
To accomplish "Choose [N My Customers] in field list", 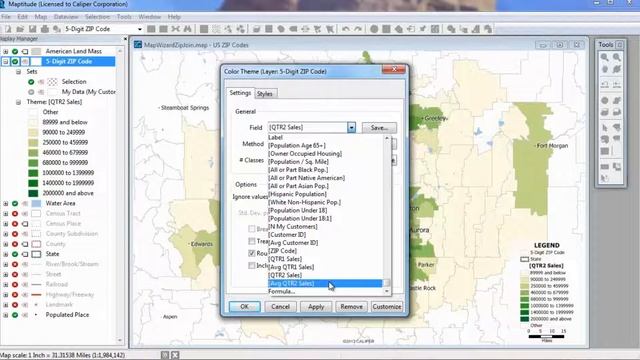I will [325, 227].
